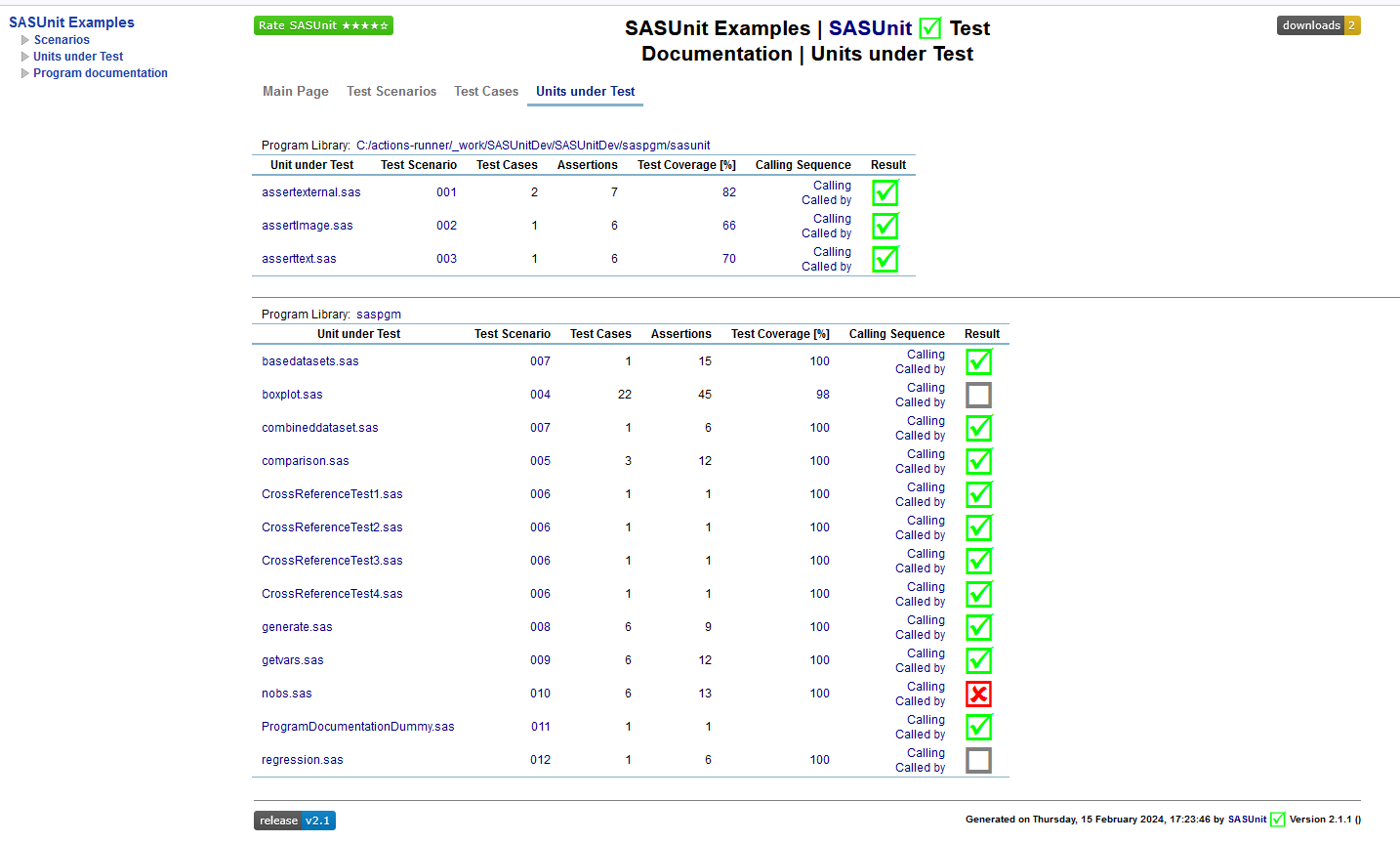1400x842 pixels.
Task: Click result checkmark icon for combineddataset.sas
Action: click(x=978, y=428)
